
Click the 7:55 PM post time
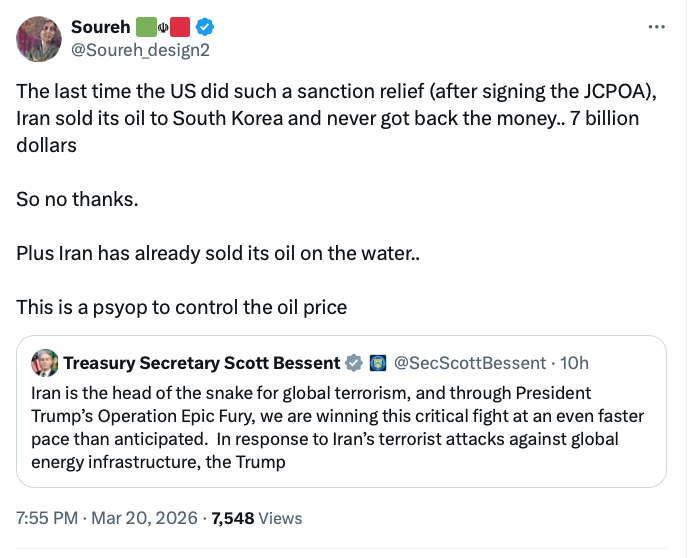pyautogui.click(x=46, y=518)
